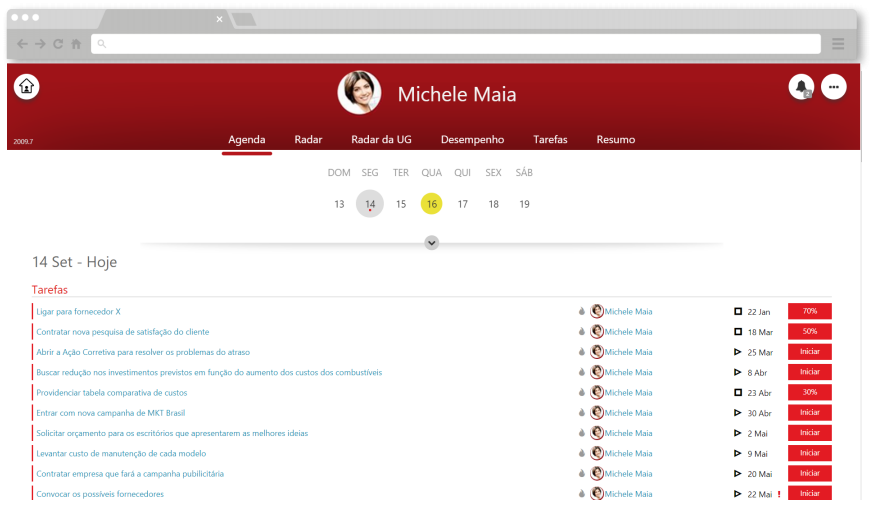Viewport: 872px width, 519px height.
Task: Select day 14 in the week calendar
Action: tap(370, 204)
